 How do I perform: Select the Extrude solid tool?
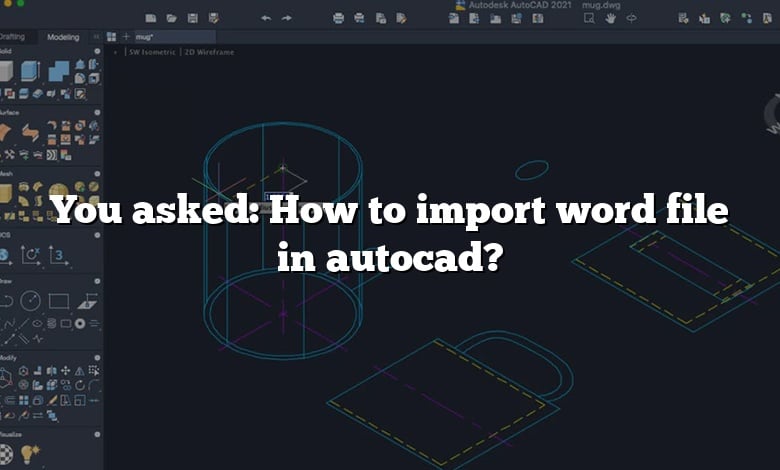(30, 71)
